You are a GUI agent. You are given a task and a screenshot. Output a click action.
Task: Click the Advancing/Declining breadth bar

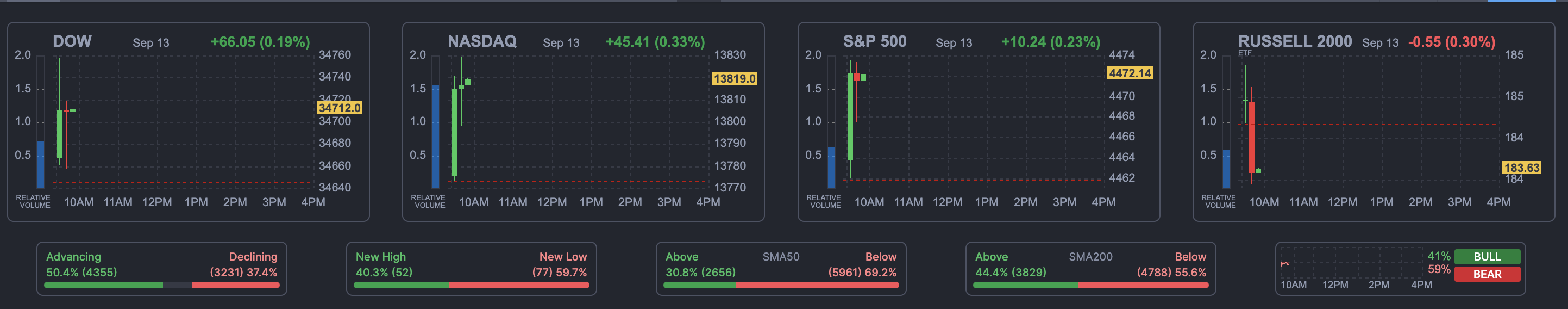click(162, 285)
